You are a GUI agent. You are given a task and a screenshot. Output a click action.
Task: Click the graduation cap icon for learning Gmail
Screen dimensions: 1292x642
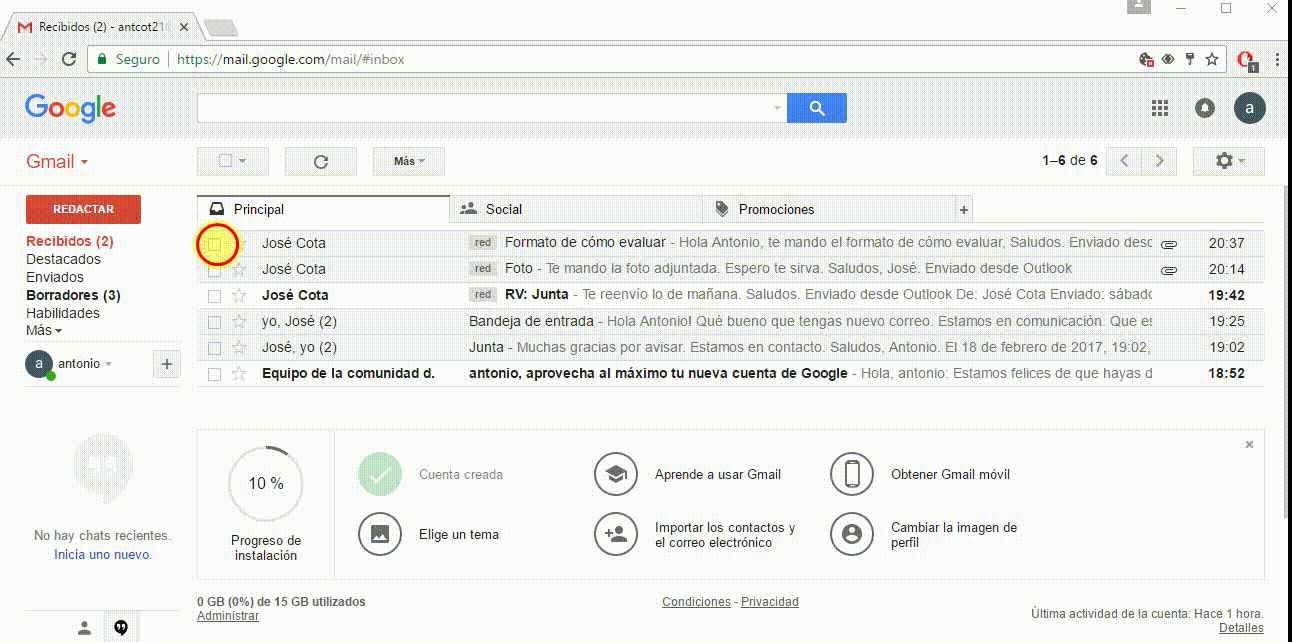pos(616,474)
